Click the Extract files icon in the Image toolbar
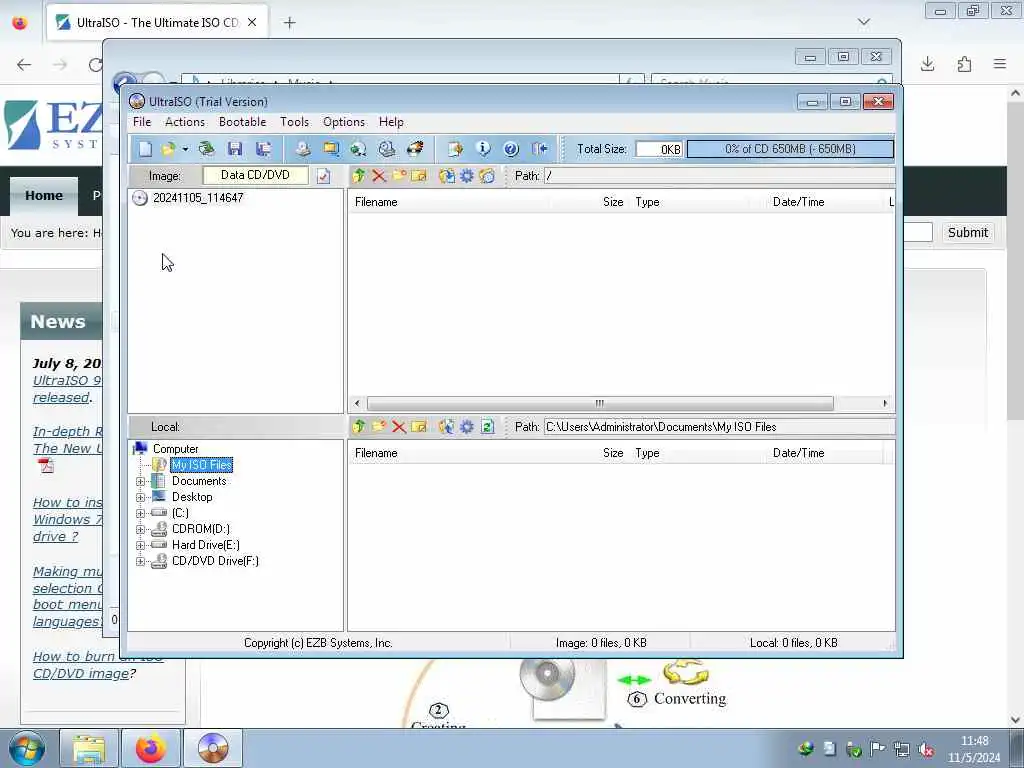The height and width of the screenshot is (768, 1024). (x=447, y=176)
